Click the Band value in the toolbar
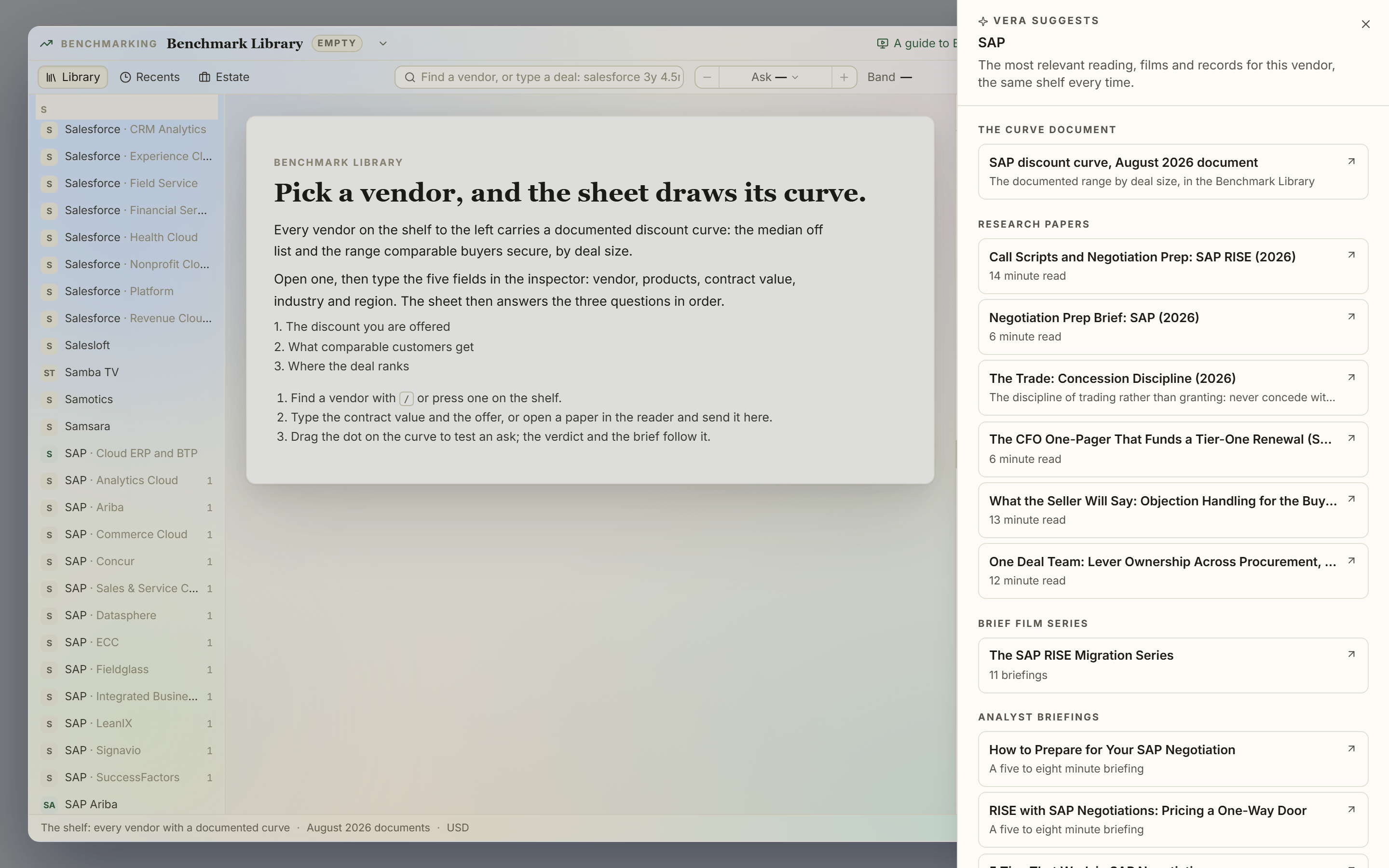Viewport: 1389px width, 868px height. 890,77
